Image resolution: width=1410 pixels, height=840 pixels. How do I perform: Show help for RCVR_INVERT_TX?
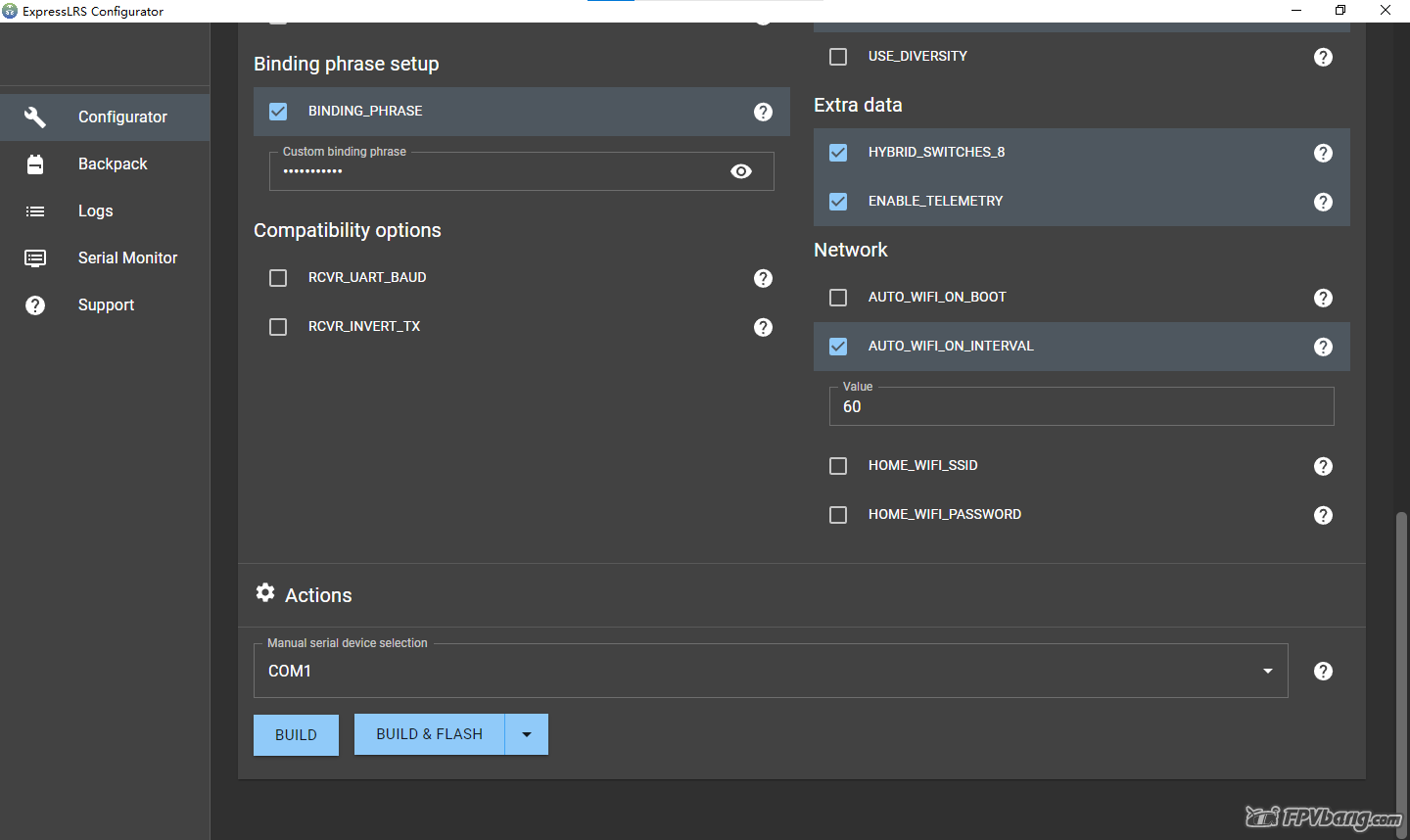[764, 327]
